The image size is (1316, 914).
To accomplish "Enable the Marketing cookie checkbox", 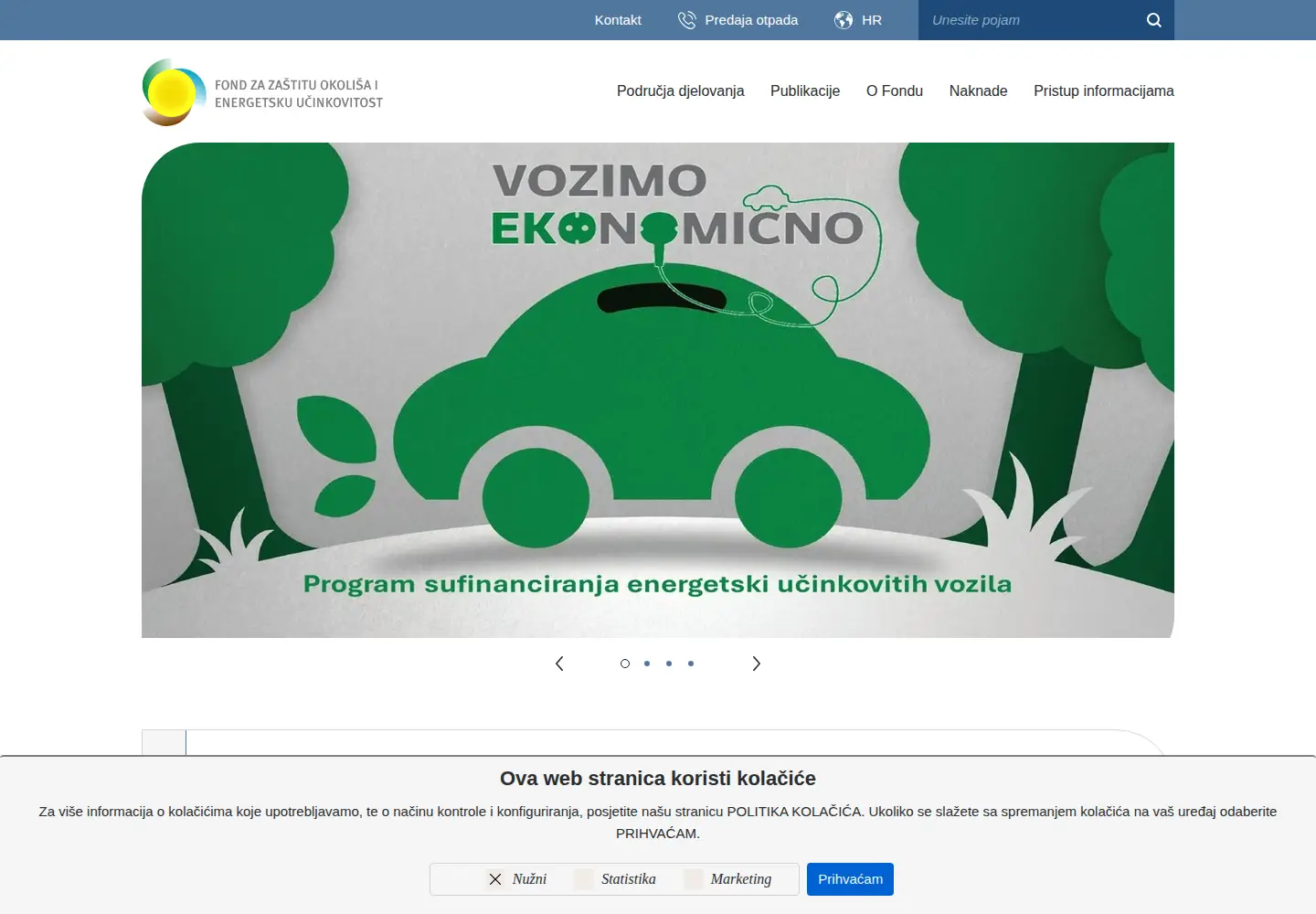I will pos(694,879).
